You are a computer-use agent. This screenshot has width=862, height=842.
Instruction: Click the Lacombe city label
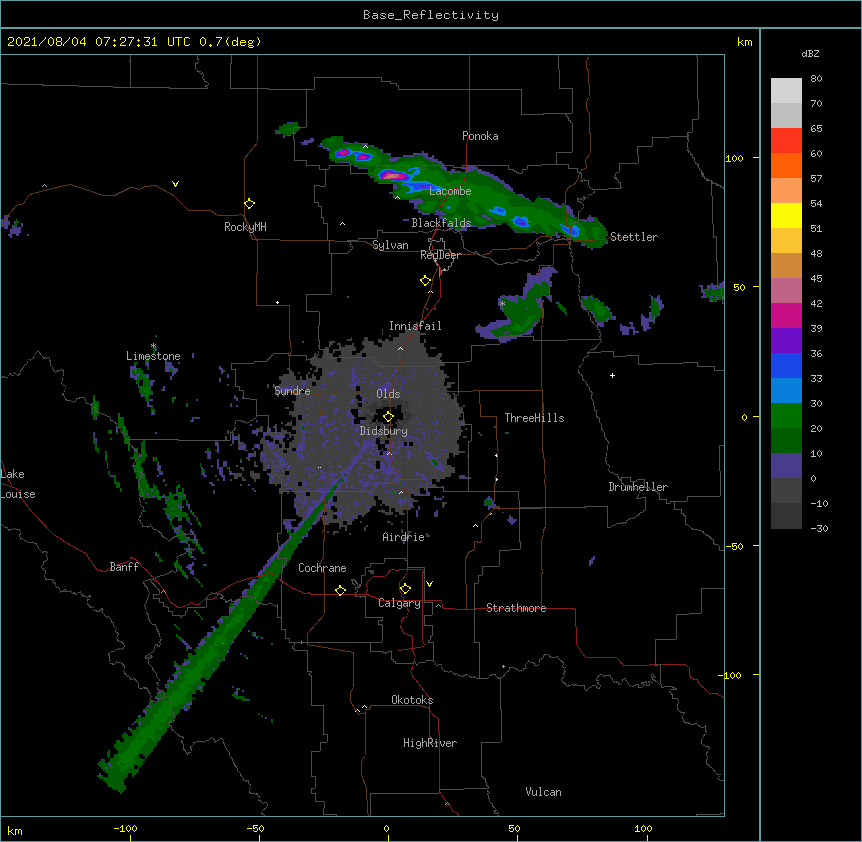pos(450,191)
